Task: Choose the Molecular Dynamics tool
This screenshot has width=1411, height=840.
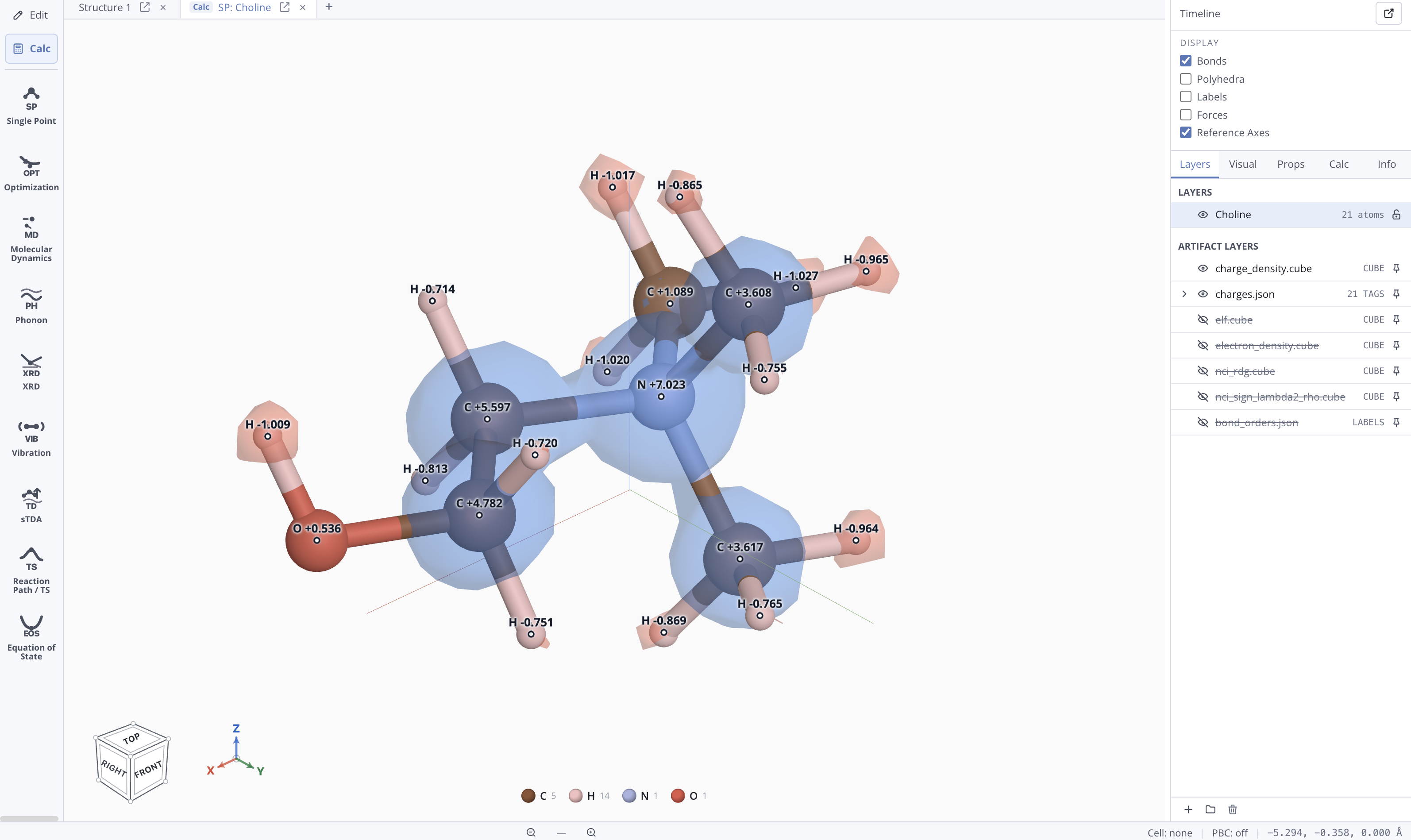Action: [31, 238]
